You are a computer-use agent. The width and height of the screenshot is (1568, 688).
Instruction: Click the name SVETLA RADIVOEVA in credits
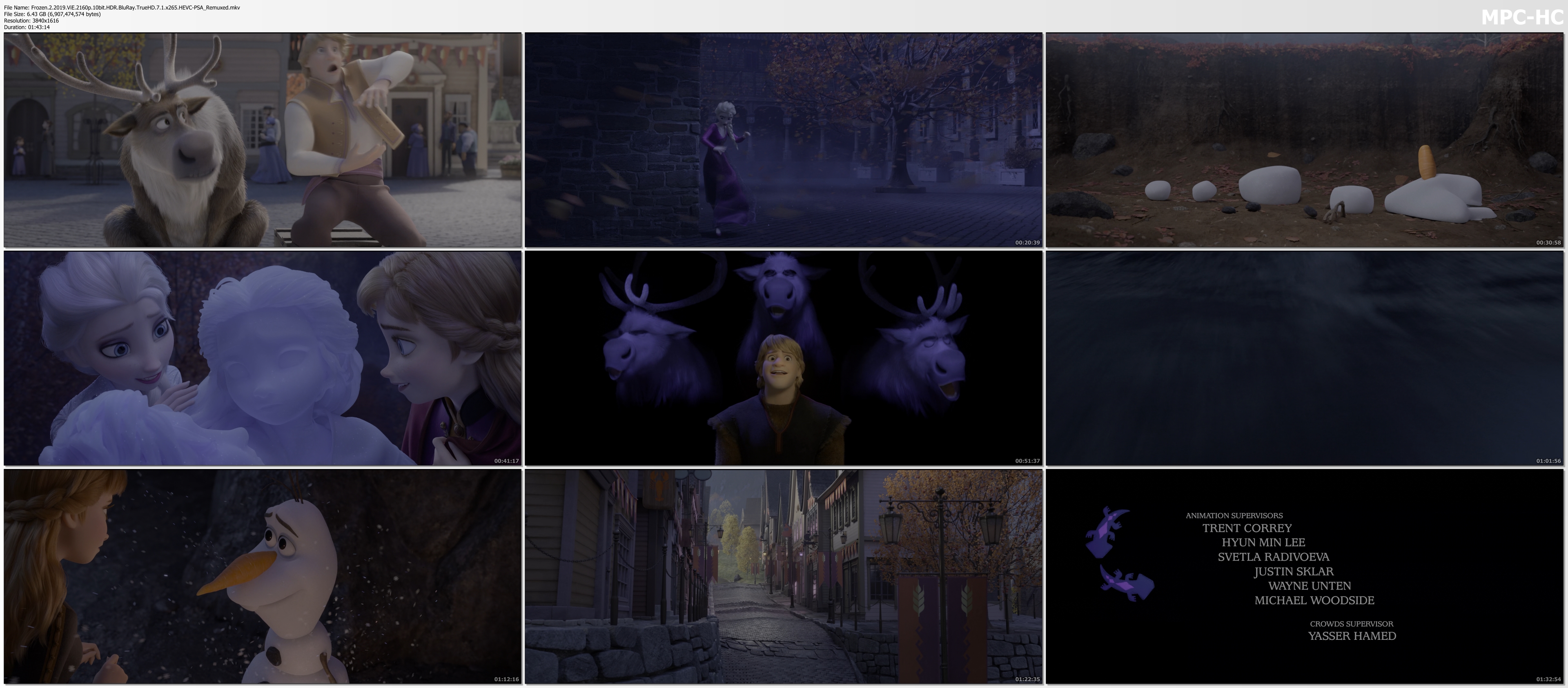pyautogui.click(x=1274, y=557)
